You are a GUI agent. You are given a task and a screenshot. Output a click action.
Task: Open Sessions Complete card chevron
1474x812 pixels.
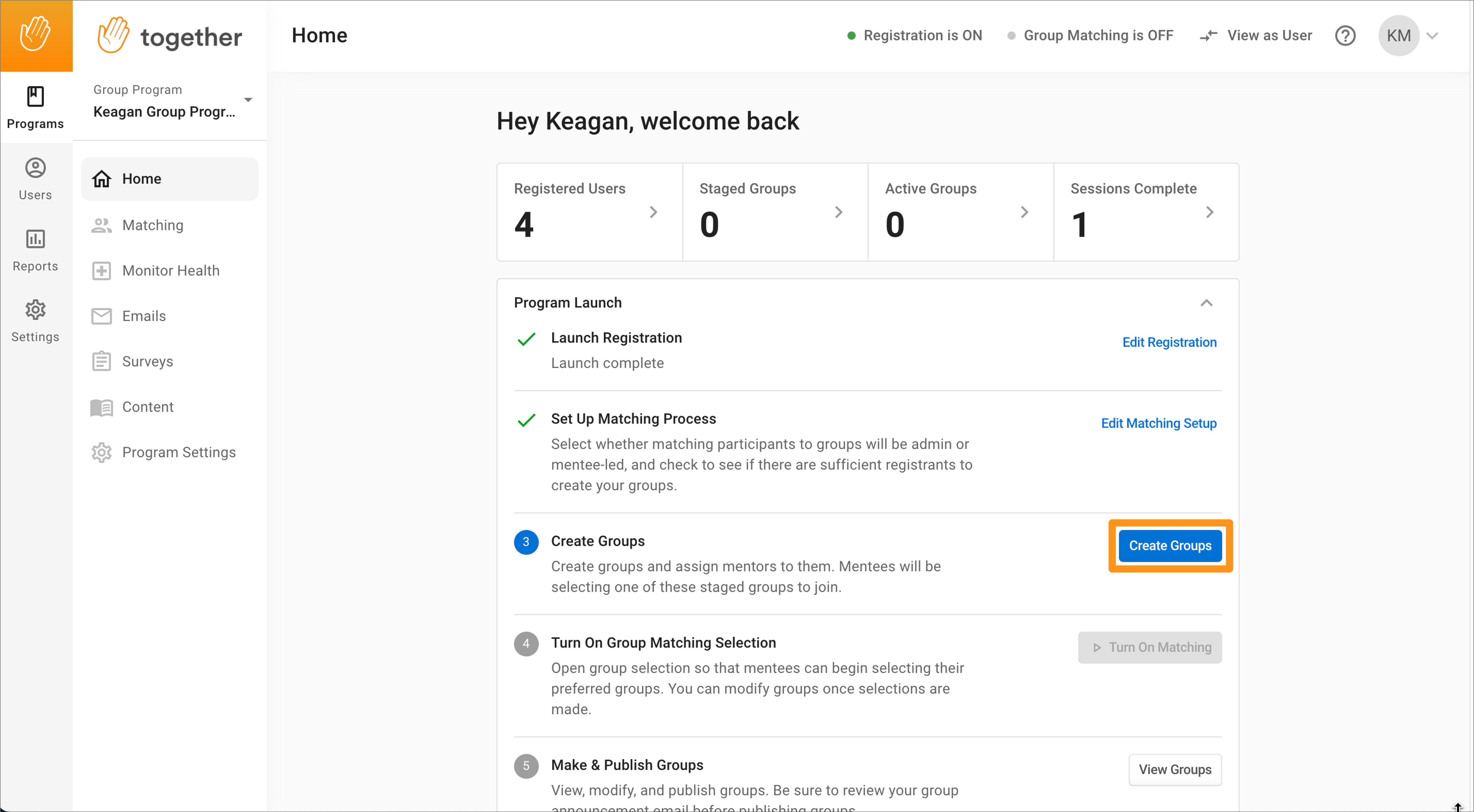tap(1210, 212)
